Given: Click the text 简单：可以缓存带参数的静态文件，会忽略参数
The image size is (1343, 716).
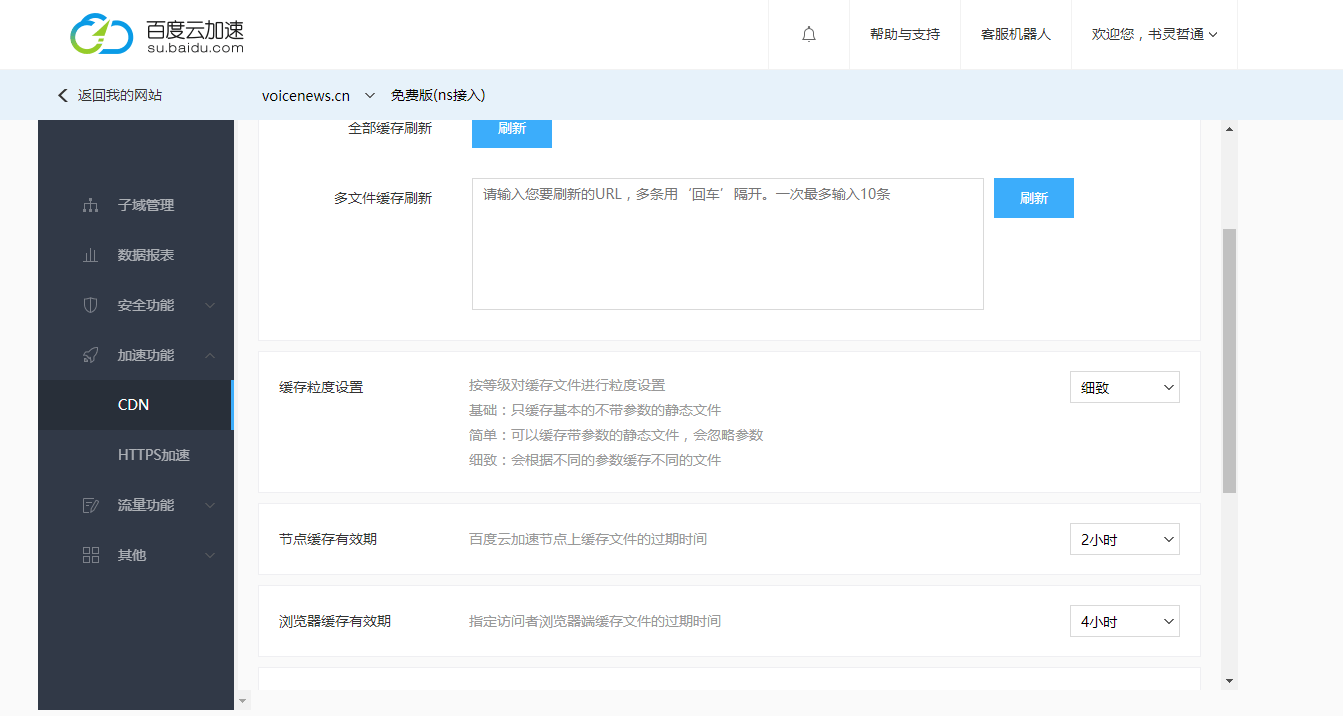Looking at the screenshot, I should point(616,435).
